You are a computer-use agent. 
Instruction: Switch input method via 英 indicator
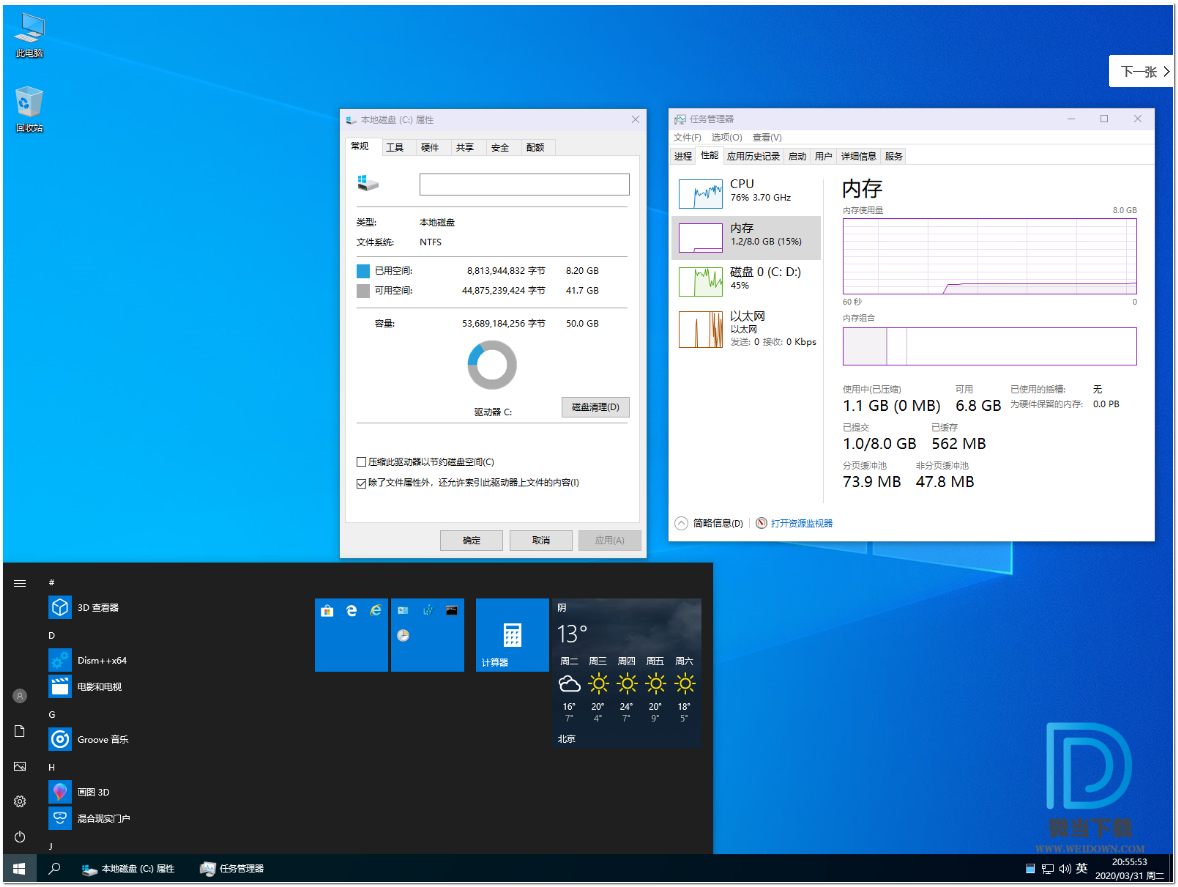pyautogui.click(x=1081, y=868)
